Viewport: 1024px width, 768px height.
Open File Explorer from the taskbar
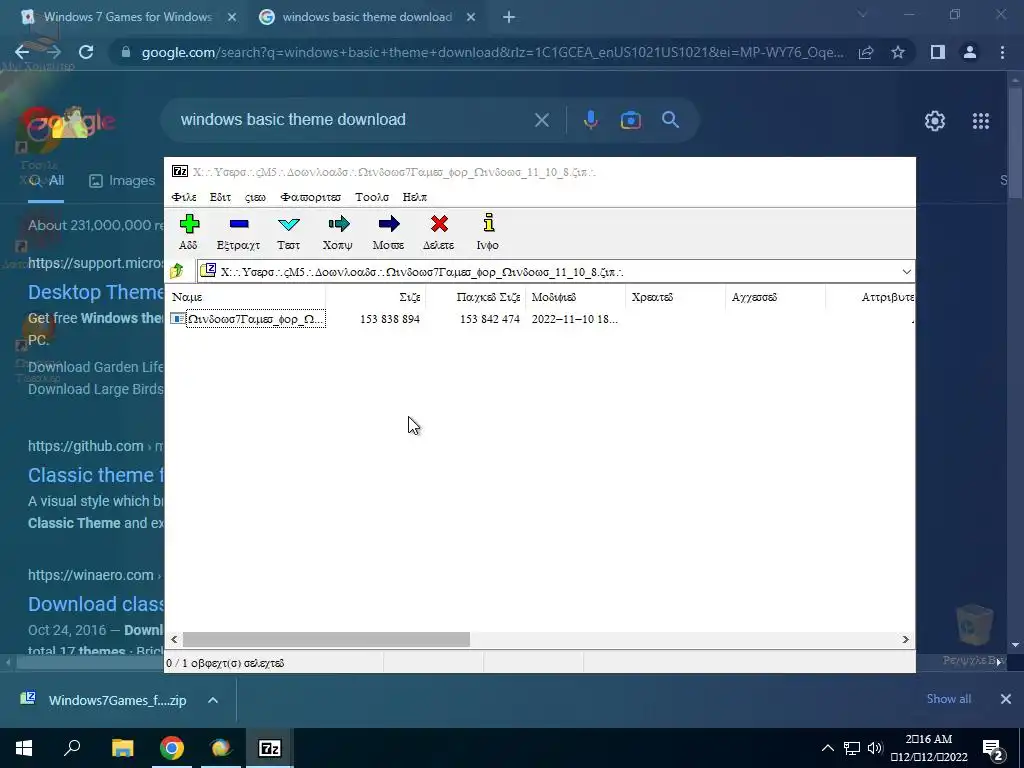click(x=122, y=748)
